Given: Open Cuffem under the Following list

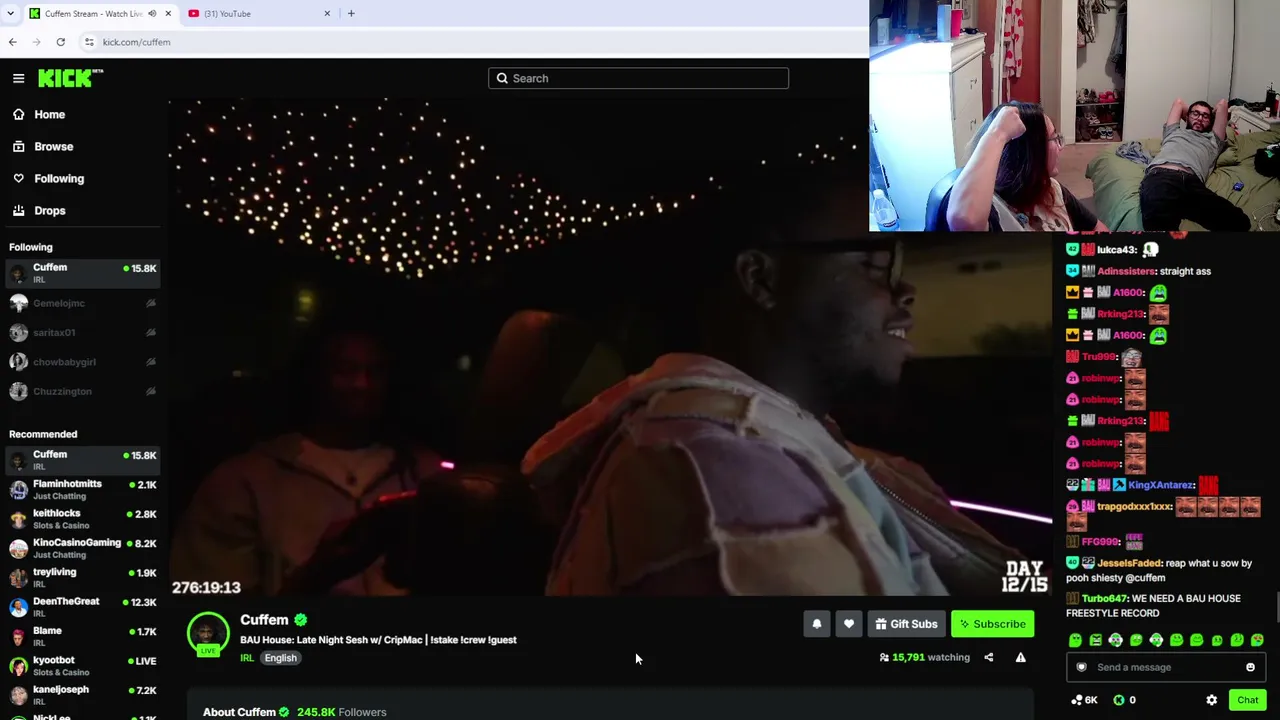Looking at the screenshot, I should click(x=82, y=273).
